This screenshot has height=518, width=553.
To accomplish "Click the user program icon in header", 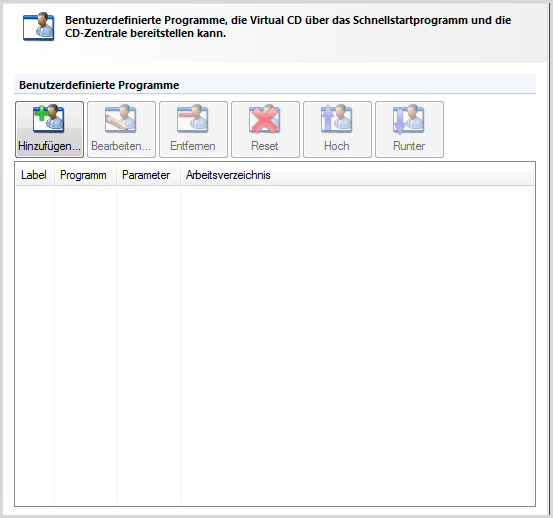I will click(38, 27).
